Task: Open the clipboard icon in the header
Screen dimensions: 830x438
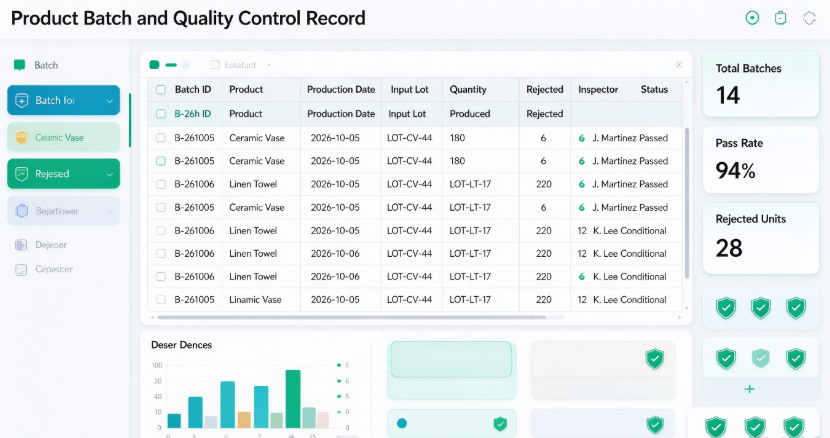Action: tap(781, 18)
